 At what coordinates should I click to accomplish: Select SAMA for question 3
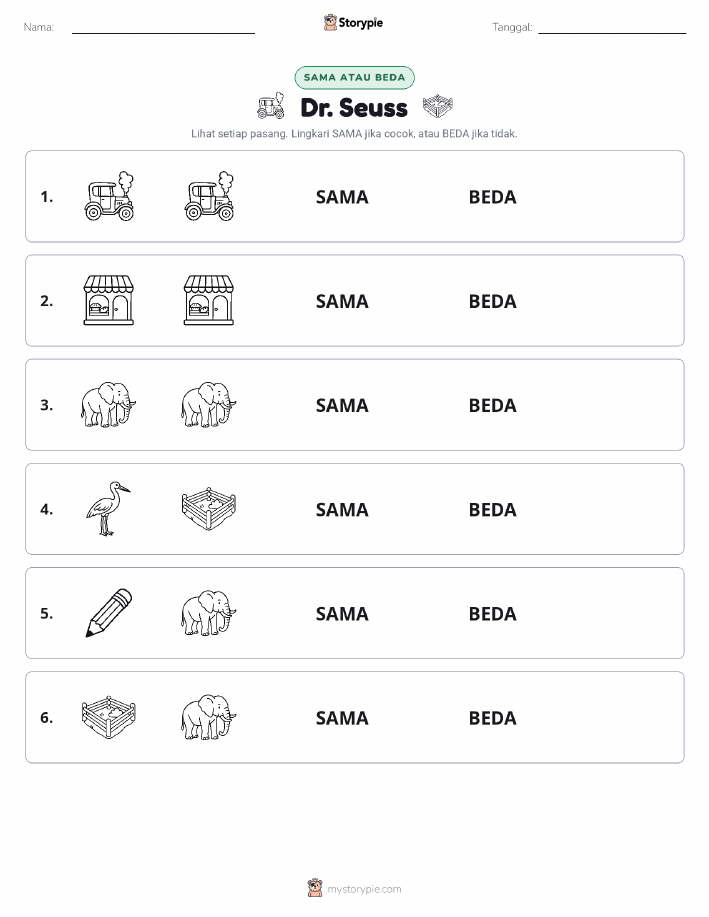[342, 405]
